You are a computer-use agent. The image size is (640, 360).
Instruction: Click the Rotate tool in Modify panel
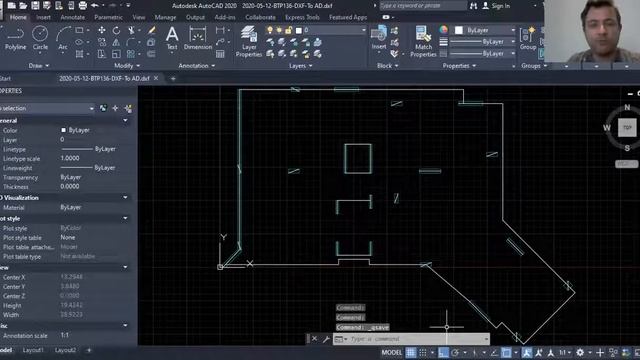tap(116, 30)
